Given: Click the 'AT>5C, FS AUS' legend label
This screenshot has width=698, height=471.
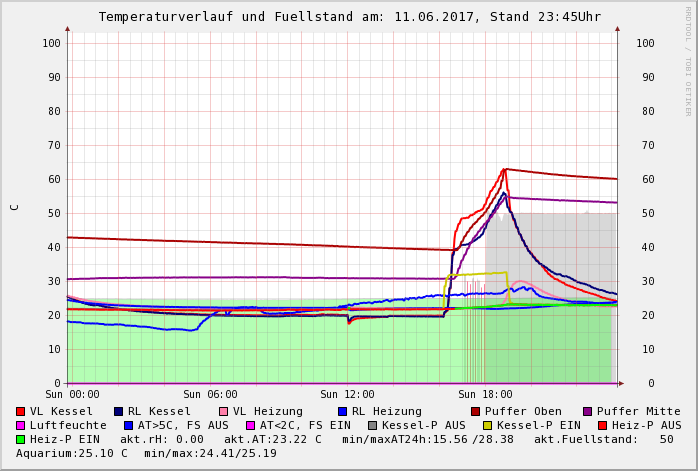Looking at the screenshot, I should [183, 425].
